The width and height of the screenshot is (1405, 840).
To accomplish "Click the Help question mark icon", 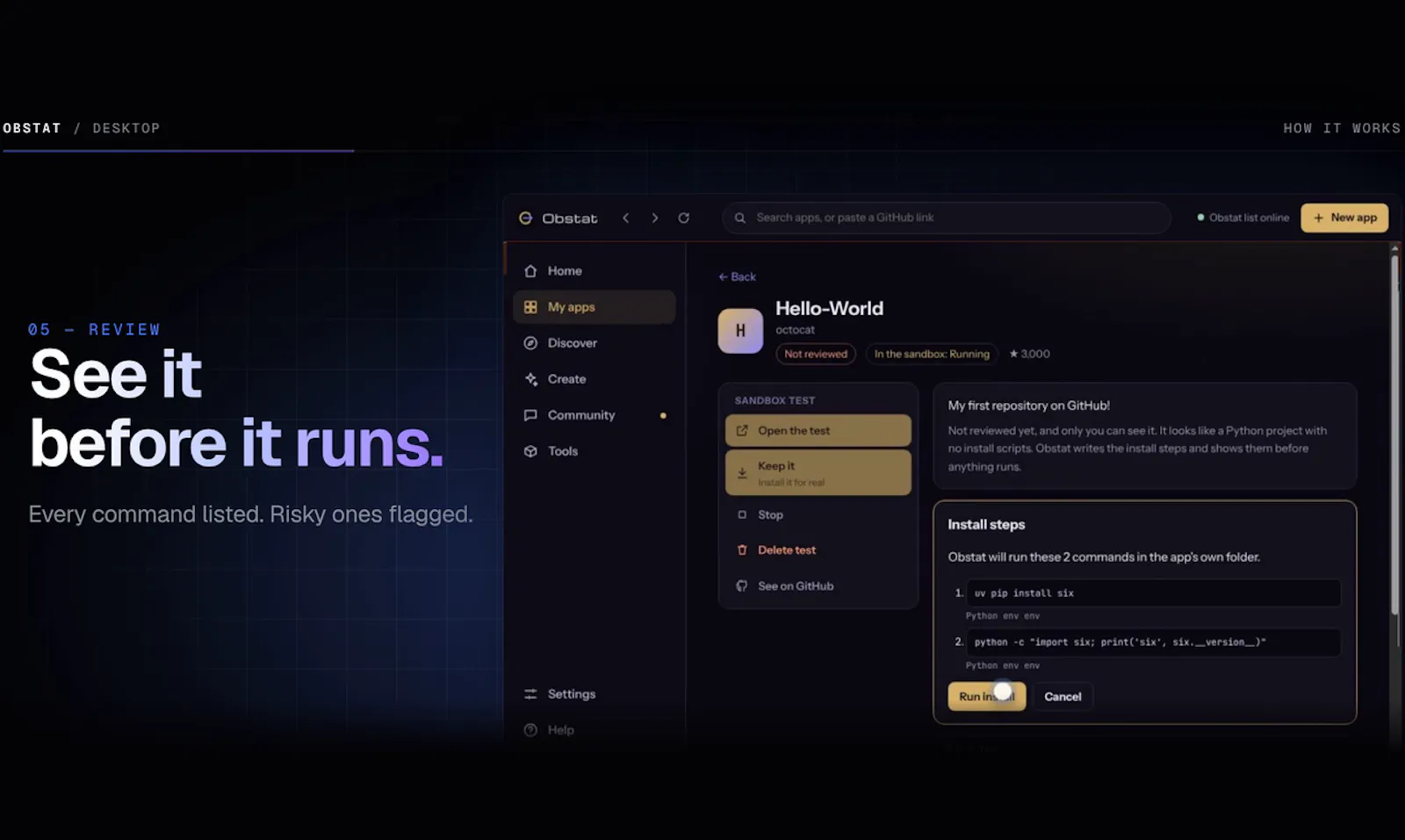I will pos(530,730).
